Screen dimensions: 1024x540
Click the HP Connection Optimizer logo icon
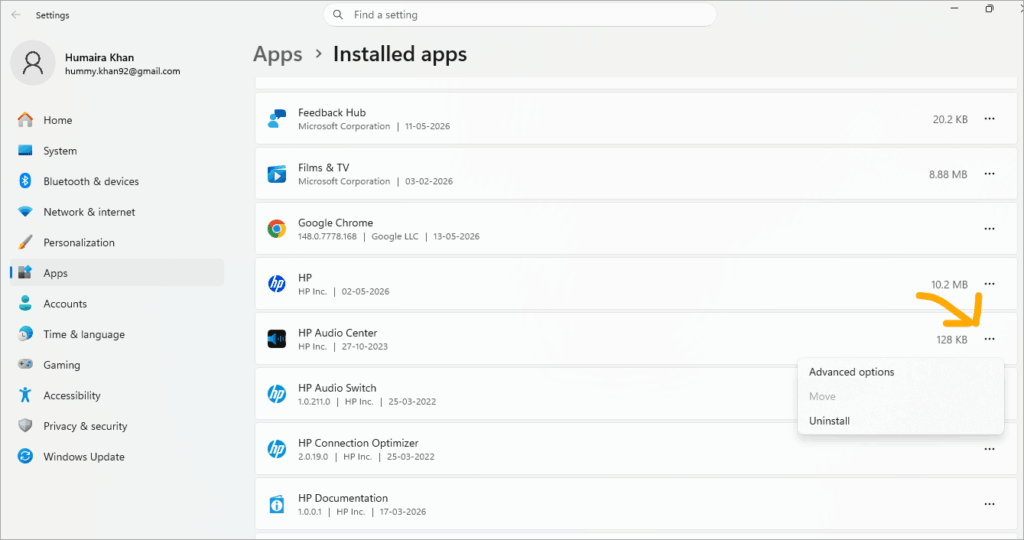click(277, 449)
